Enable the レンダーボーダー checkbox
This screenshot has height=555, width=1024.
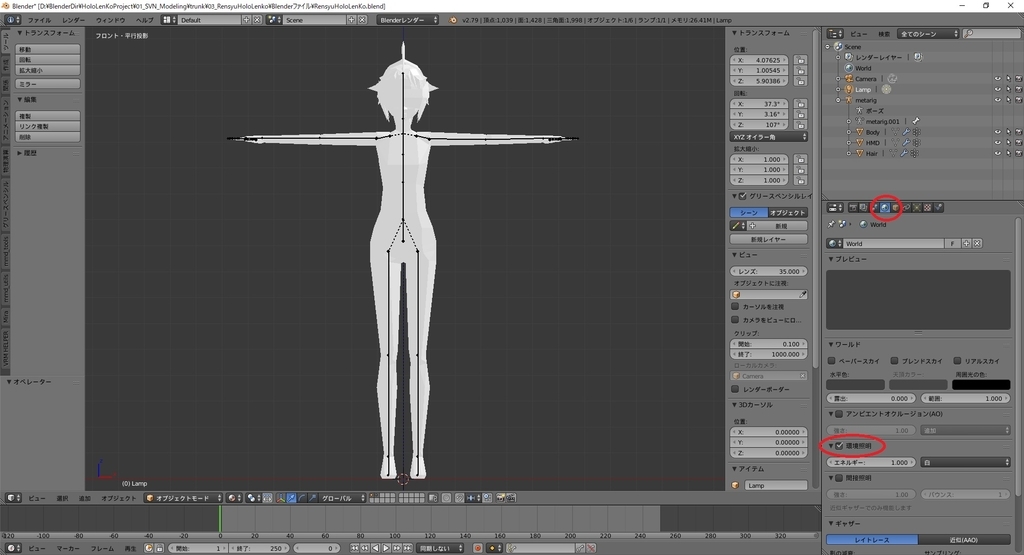coord(735,389)
